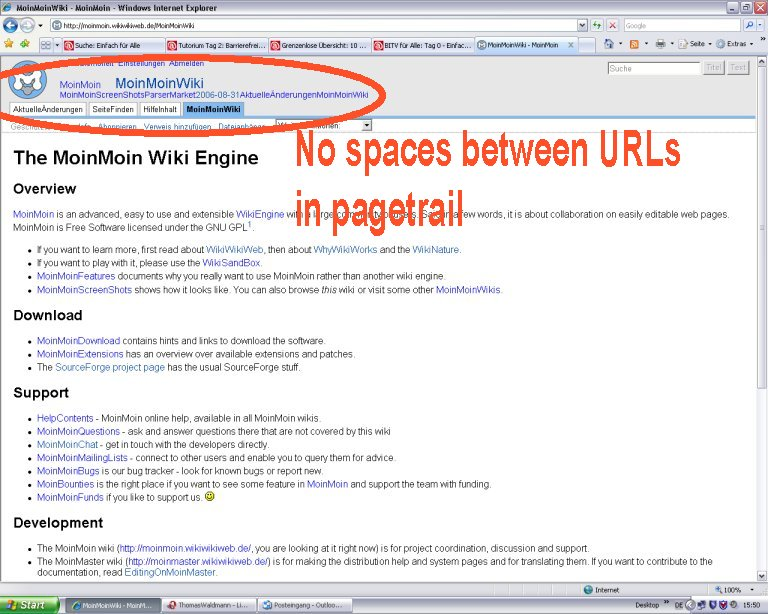Click the Text search button

(x=738, y=68)
